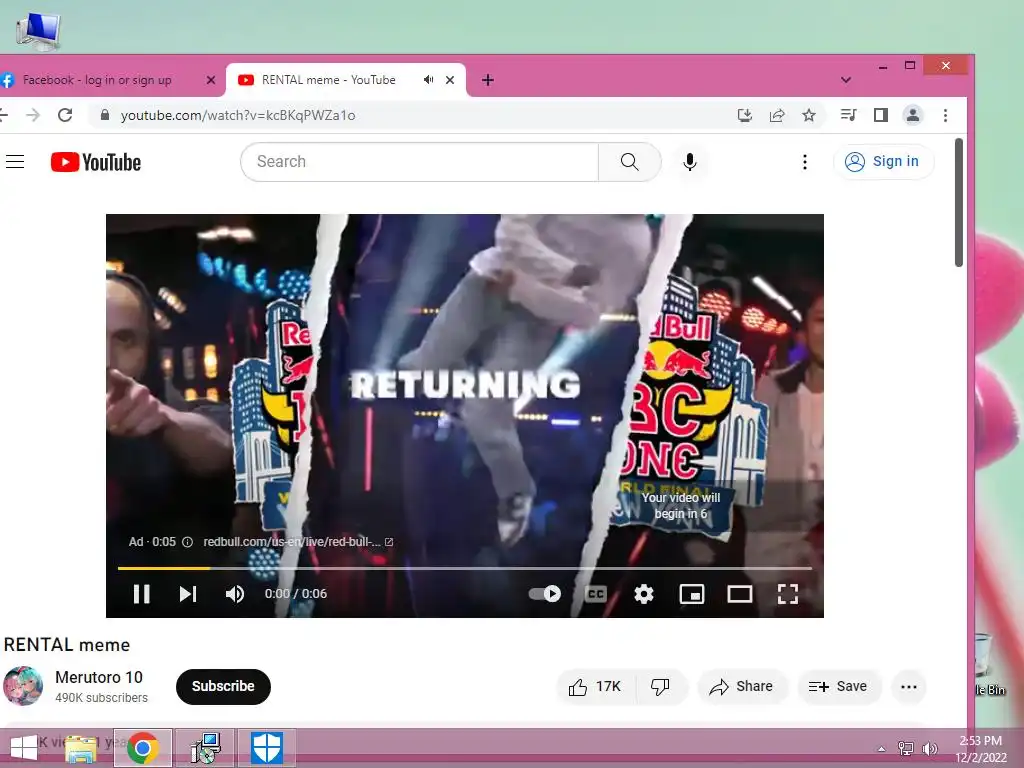Screen dimensions: 1024x768
Task: Install app icon in address bar
Action: (x=744, y=116)
